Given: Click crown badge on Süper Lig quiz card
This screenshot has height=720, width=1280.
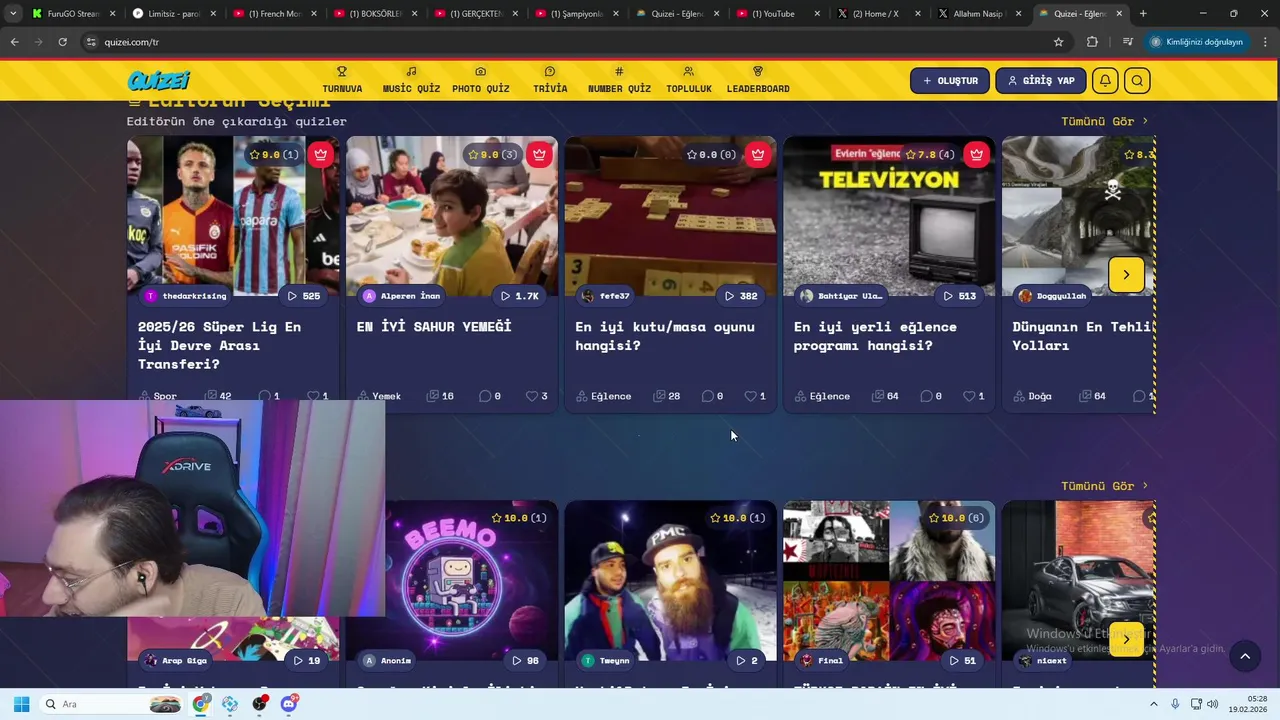Looking at the screenshot, I should 320,154.
